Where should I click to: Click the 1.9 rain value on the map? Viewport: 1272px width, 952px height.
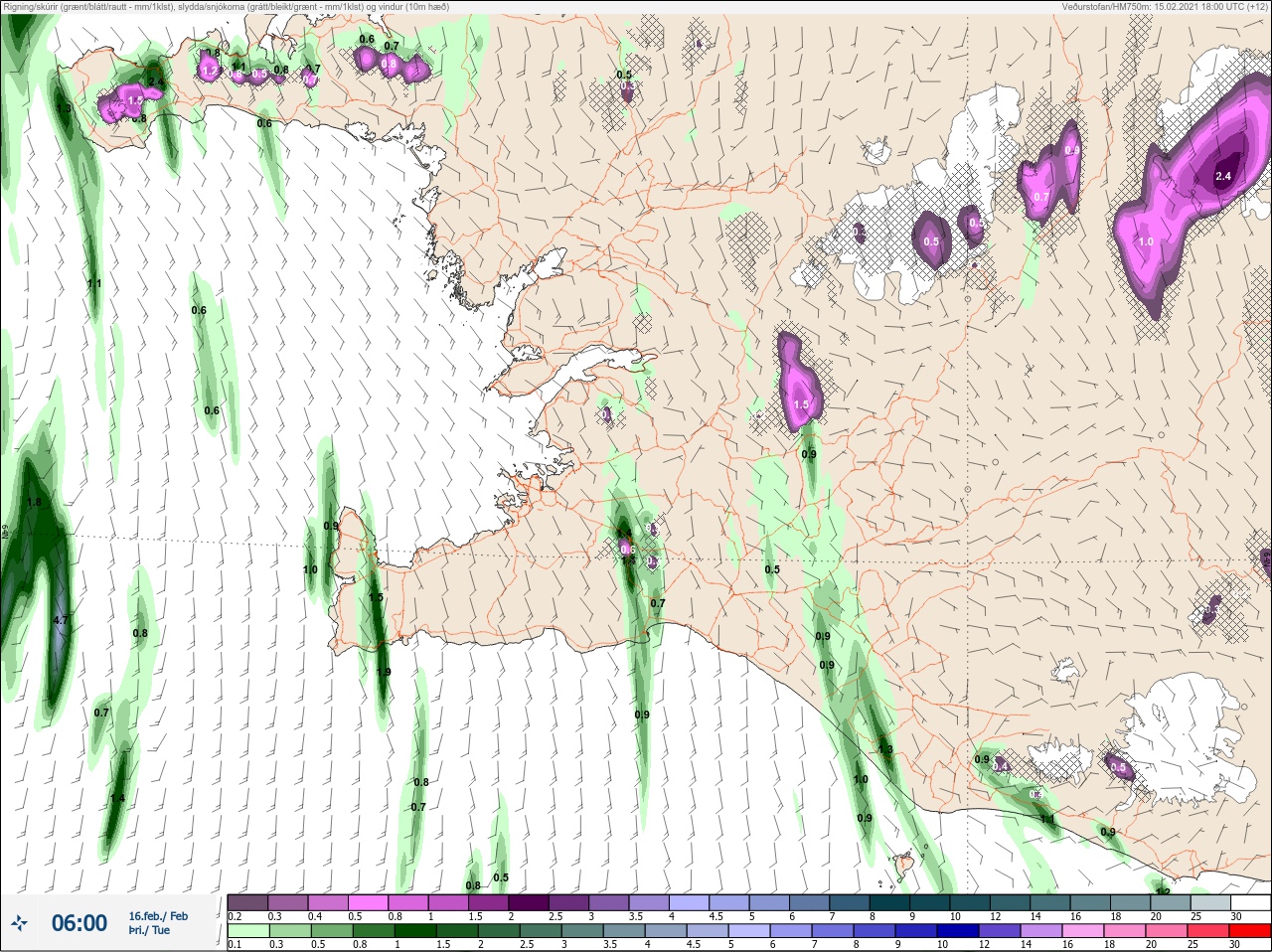(x=384, y=673)
